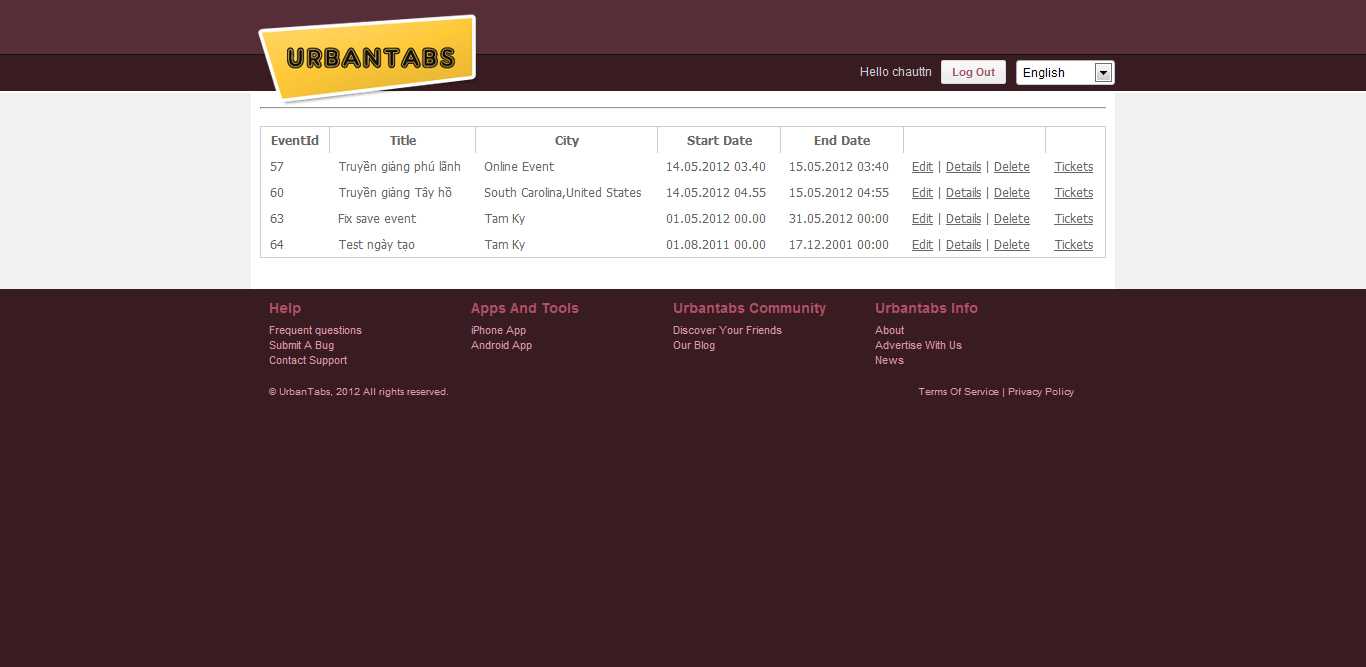The width and height of the screenshot is (1366, 667).
Task: Open the Our Blog link
Action: 694,345
